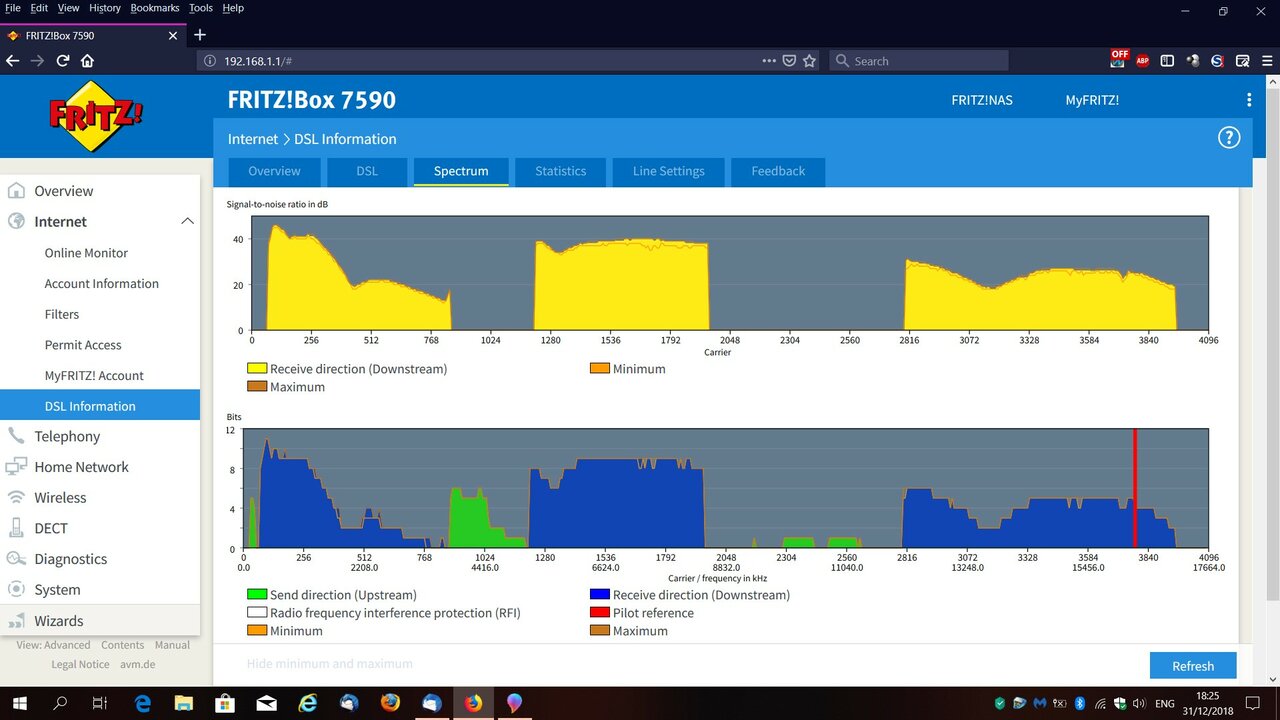
Task: Switch to the Line Settings tab
Action: (x=668, y=171)
